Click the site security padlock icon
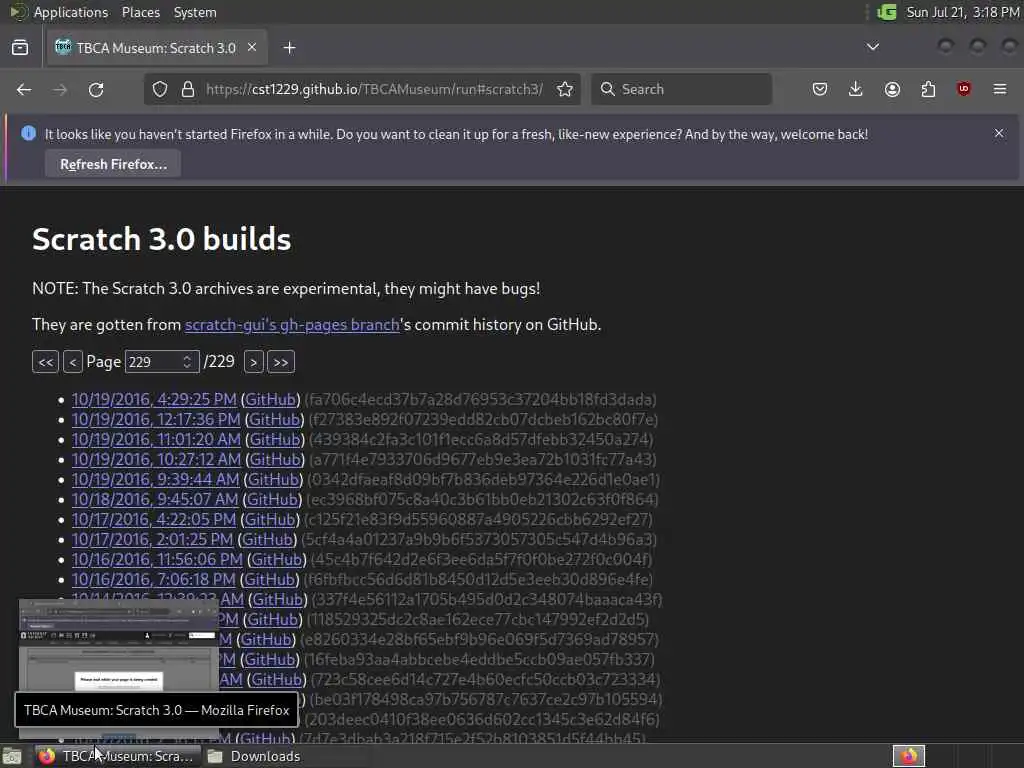The image size is (1024, 768). [188, 89]
